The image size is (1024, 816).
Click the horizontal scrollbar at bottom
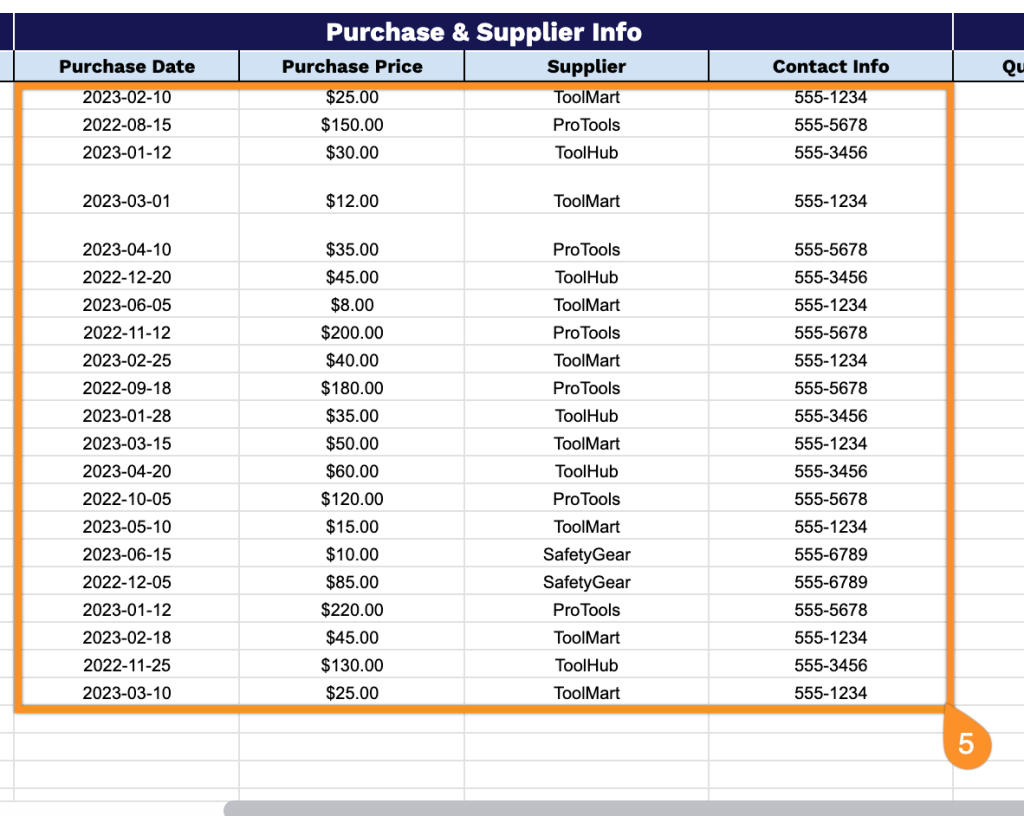[x=624, y=808]
